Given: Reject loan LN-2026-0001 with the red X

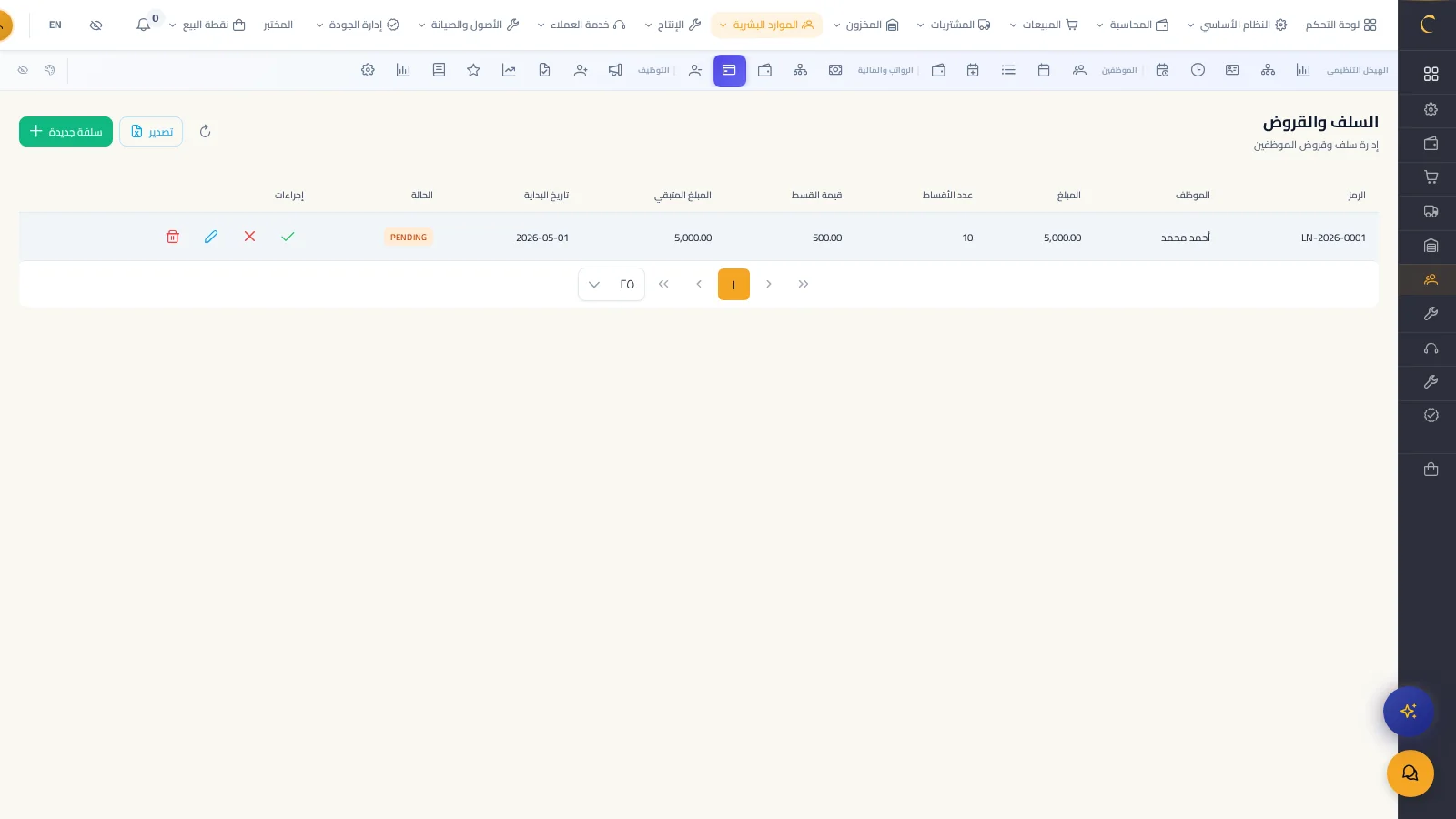Looking at the screenshot, I should point(249,237).
